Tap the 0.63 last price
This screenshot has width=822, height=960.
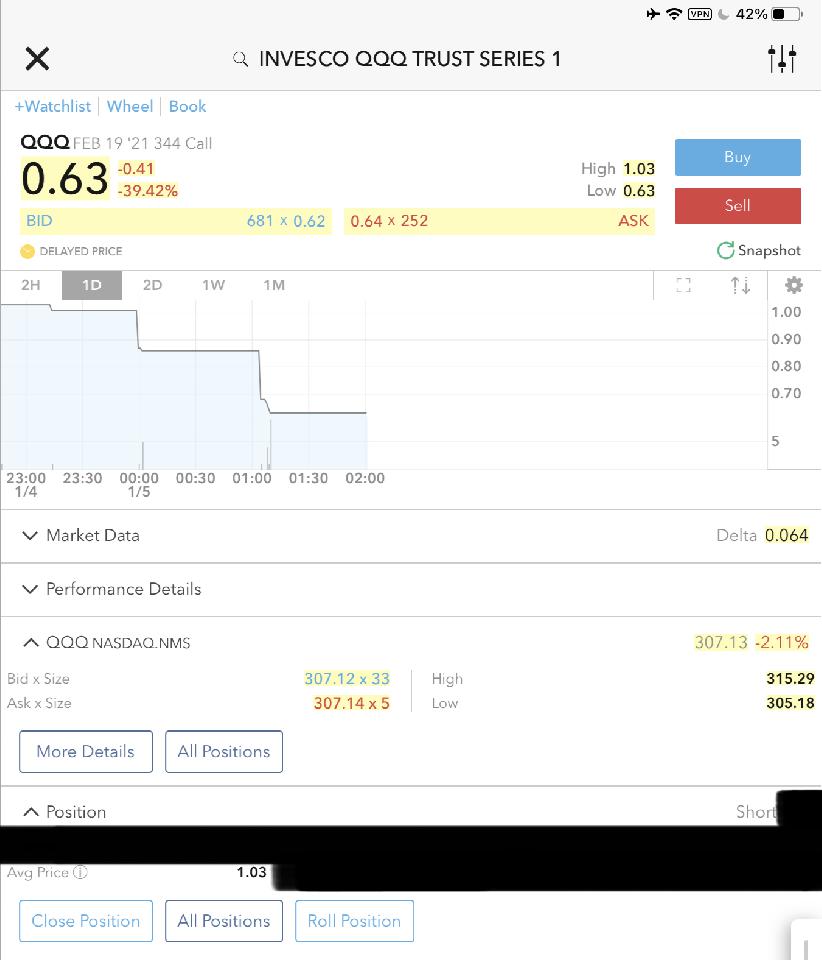pyautogui.click(x=65, y=179)
